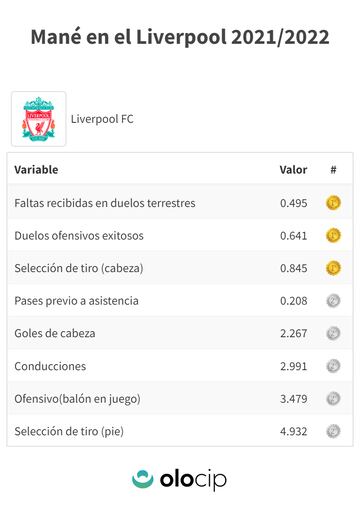This screenshot has width=360, height=506.
Task: Click silver medal for Ofensivo(balón en juego)
Action: (x=333, y=398)
